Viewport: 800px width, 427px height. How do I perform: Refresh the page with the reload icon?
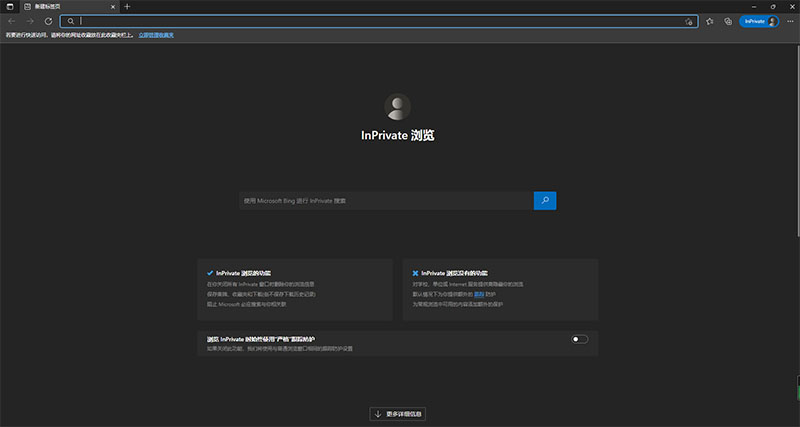click(x=48, y=21)
